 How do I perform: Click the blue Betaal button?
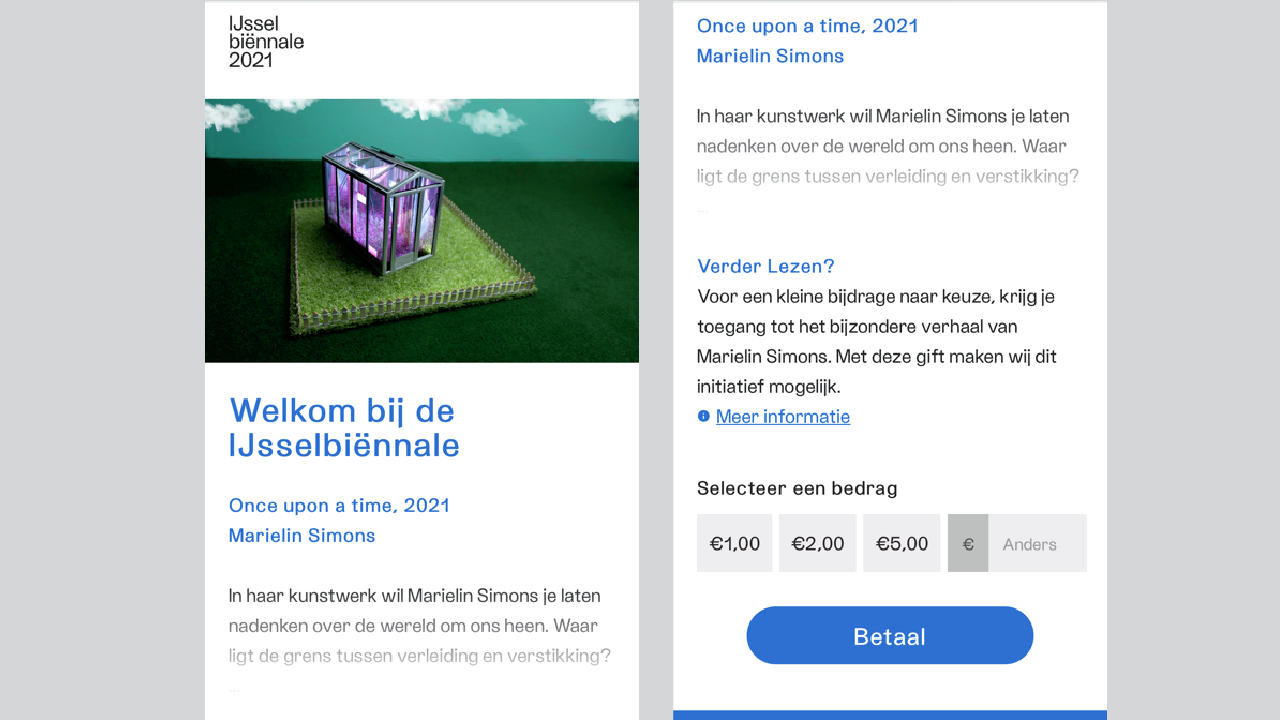pos(890,636)
